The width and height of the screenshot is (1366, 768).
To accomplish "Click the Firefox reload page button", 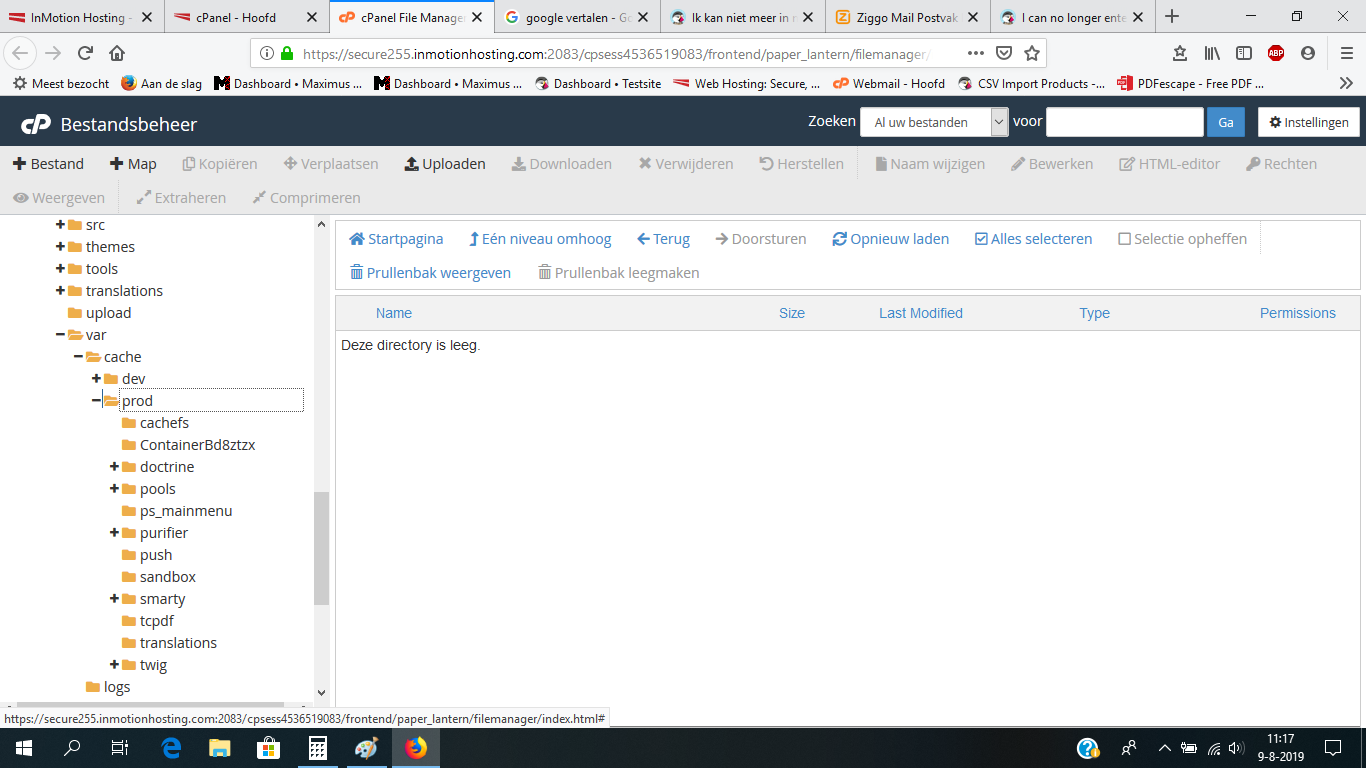I will [85, 53].
